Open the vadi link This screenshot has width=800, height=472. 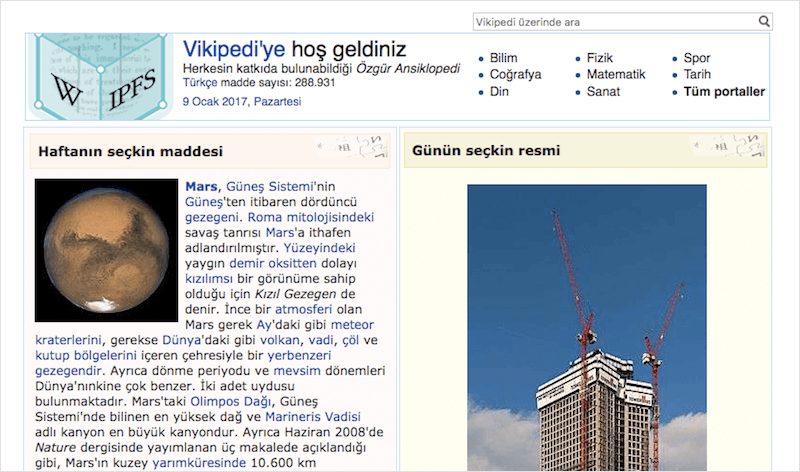coord(320,340)
